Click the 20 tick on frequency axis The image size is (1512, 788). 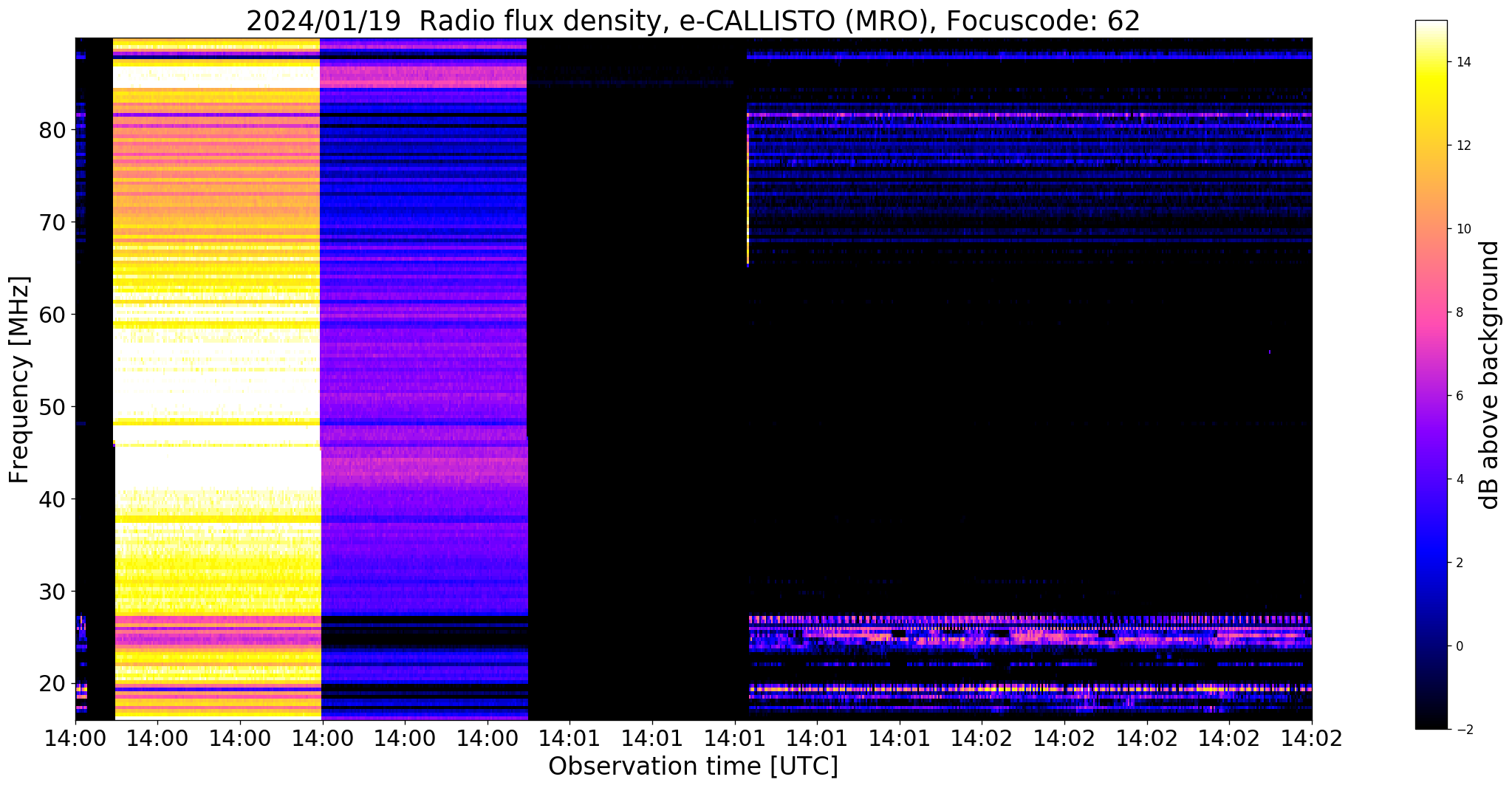tap(53, 685)
